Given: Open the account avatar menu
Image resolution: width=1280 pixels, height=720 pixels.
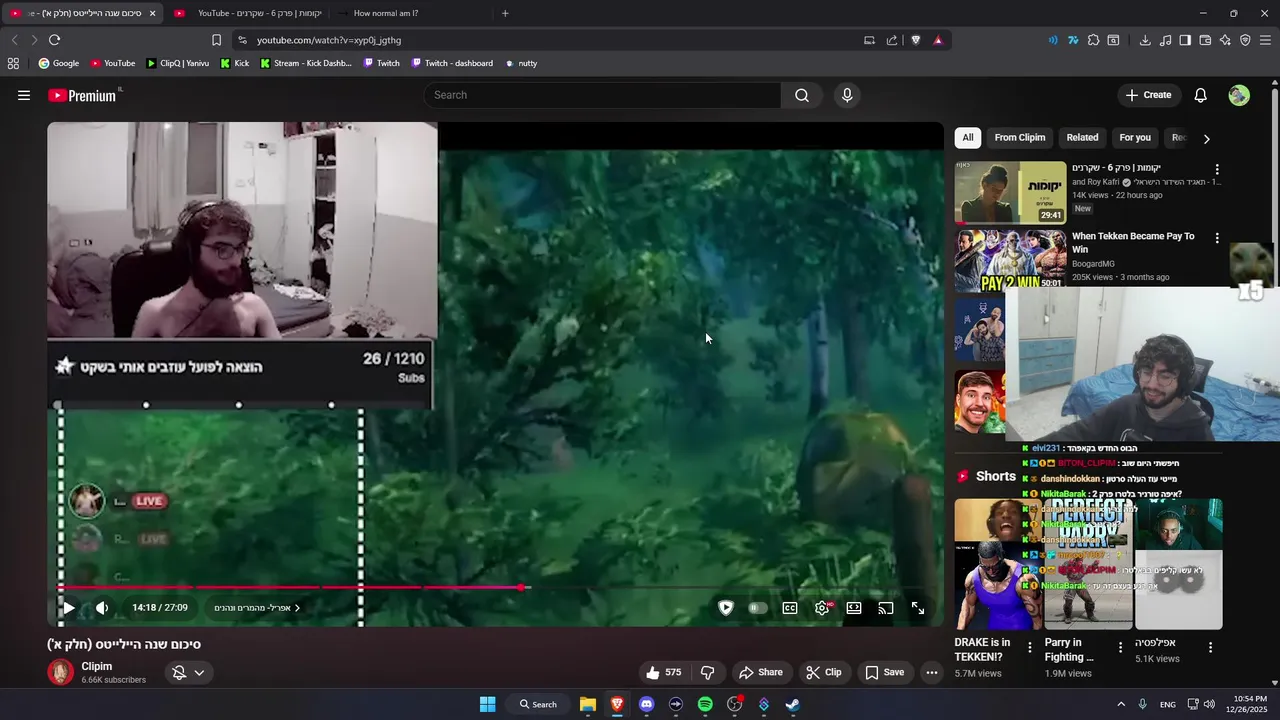Looking at the screenshot, I should coord(1239,95).
